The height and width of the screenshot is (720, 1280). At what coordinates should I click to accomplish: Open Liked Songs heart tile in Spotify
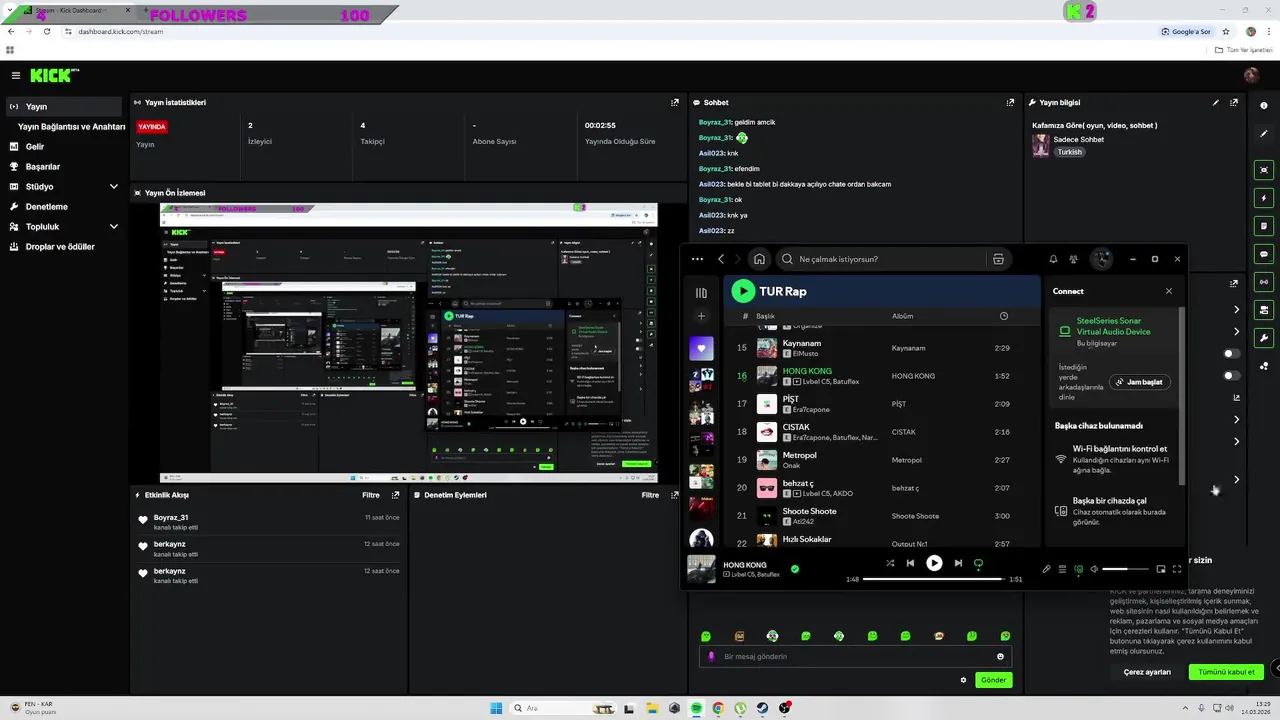(701, 349)
